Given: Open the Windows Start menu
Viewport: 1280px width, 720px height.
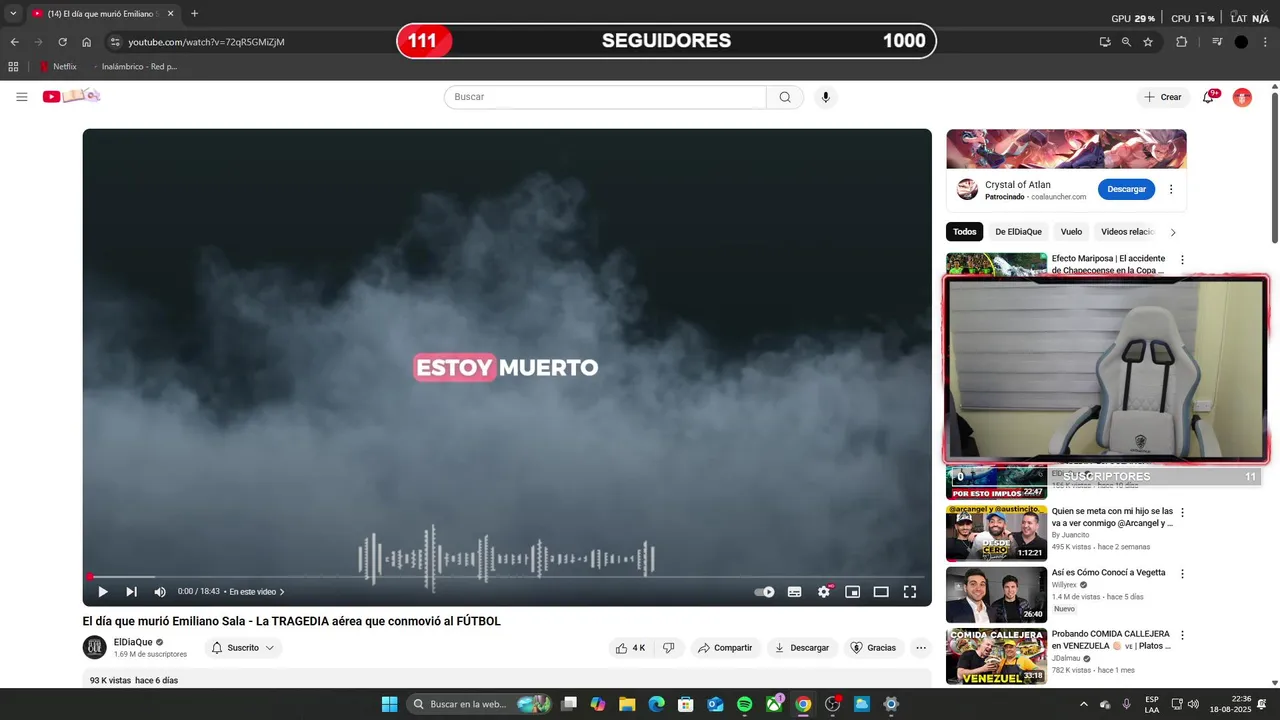Looking at the screenshot, I should click(389, 704).
